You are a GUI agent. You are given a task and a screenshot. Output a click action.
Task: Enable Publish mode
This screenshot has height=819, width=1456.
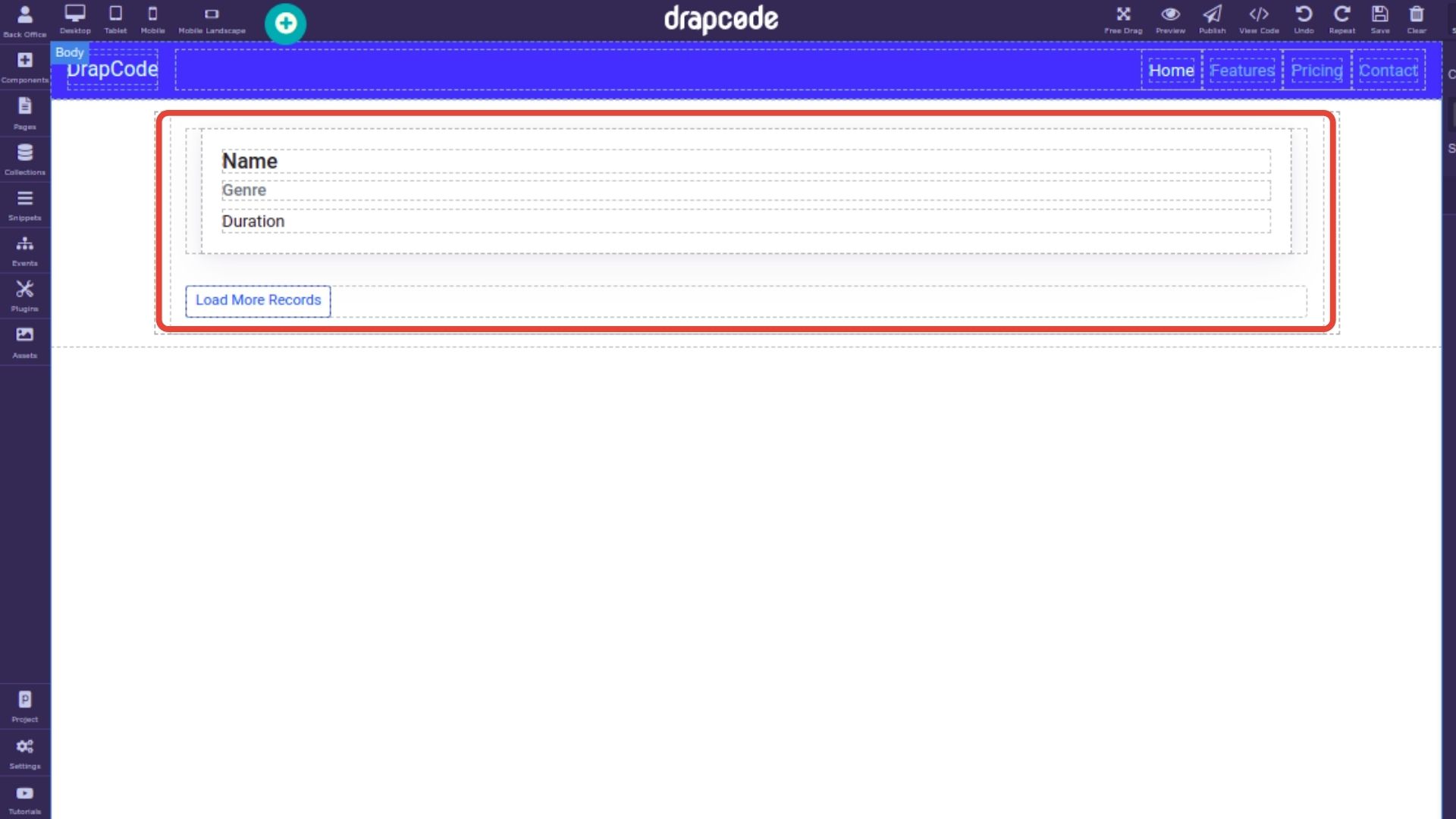click(1213, 18)
